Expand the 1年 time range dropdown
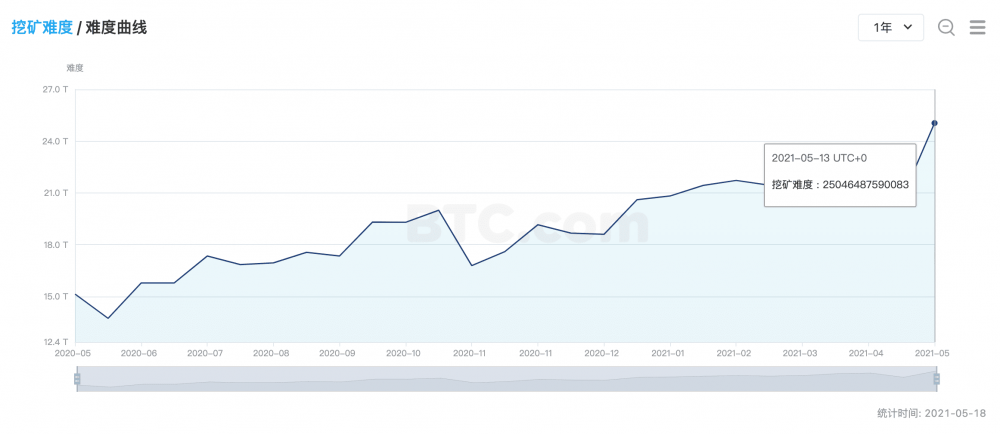The height and width of the screenshot is (434, 1000). pos(890,28)
